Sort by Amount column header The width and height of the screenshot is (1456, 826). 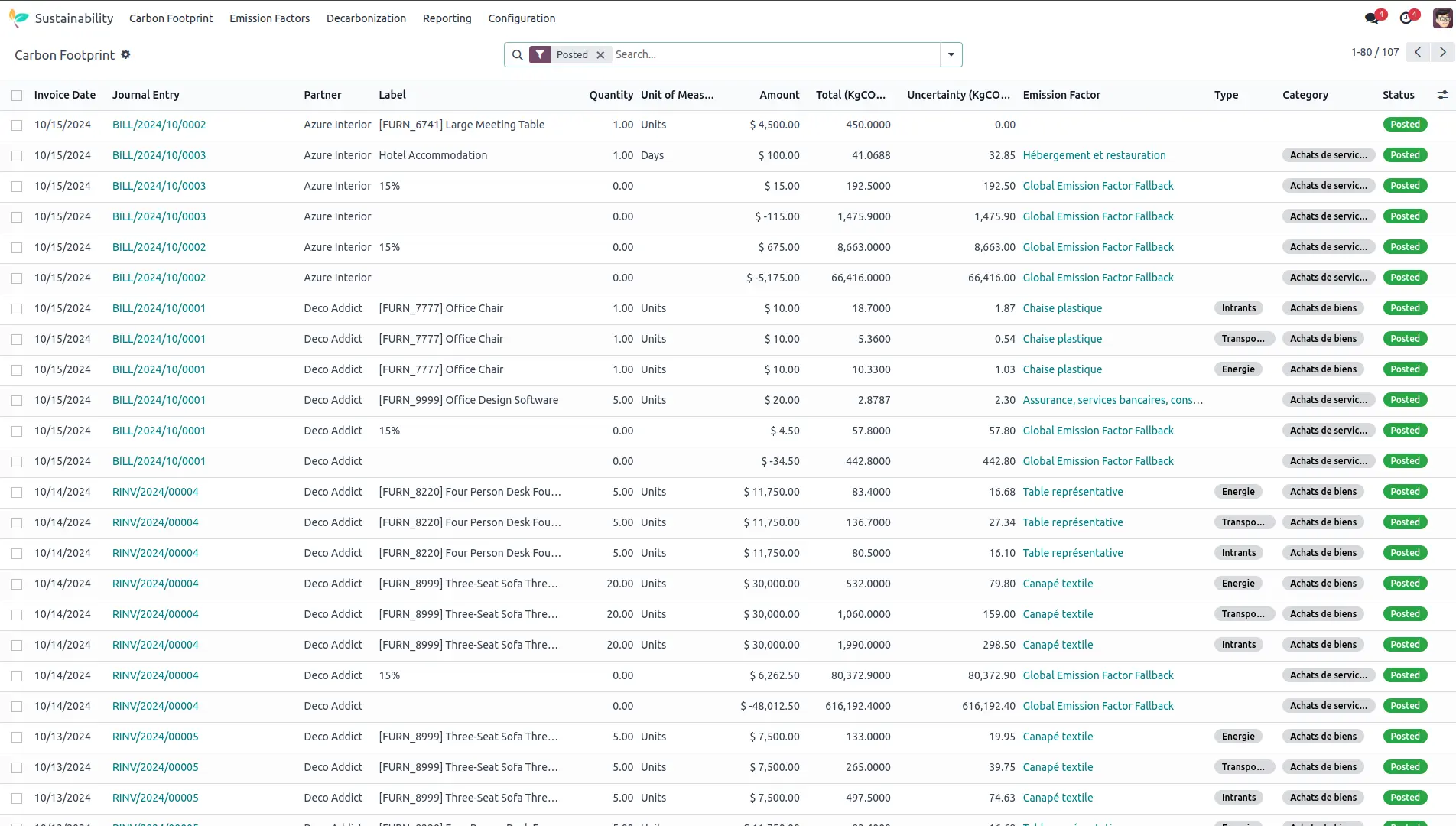coord(779,95)
